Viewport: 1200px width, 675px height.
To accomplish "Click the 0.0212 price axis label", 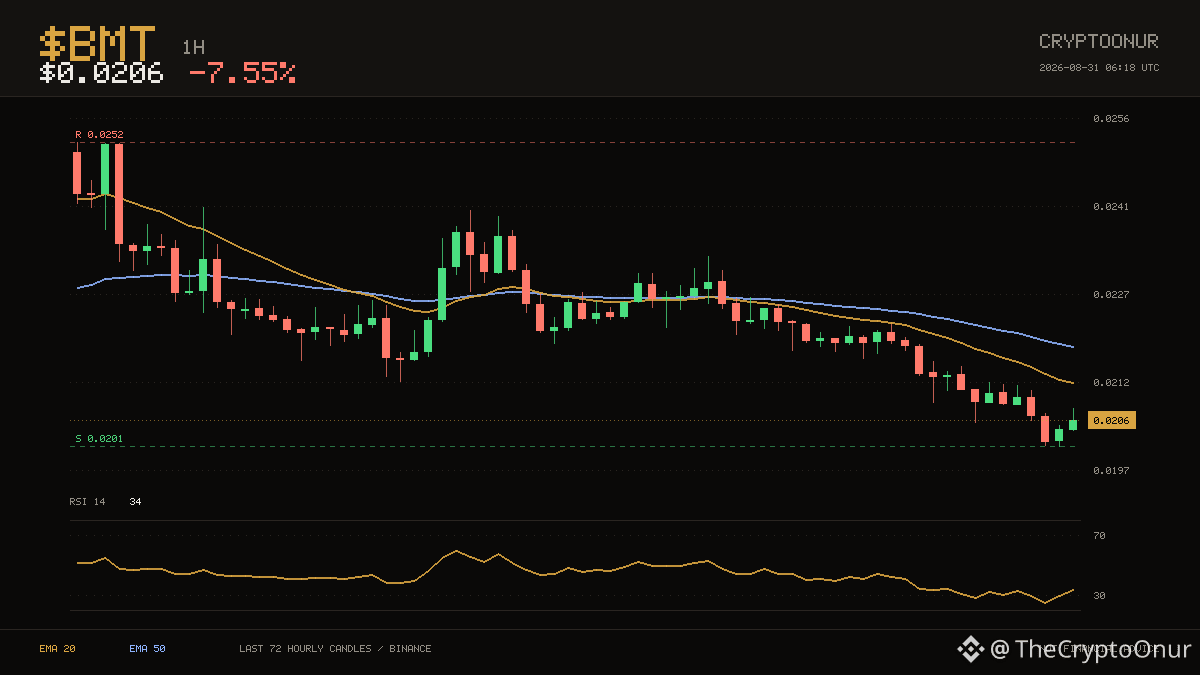I will tap(1111, 382).
